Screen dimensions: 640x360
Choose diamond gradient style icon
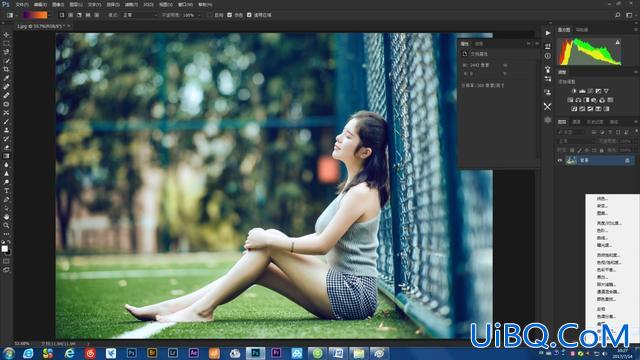pos(97,15)
